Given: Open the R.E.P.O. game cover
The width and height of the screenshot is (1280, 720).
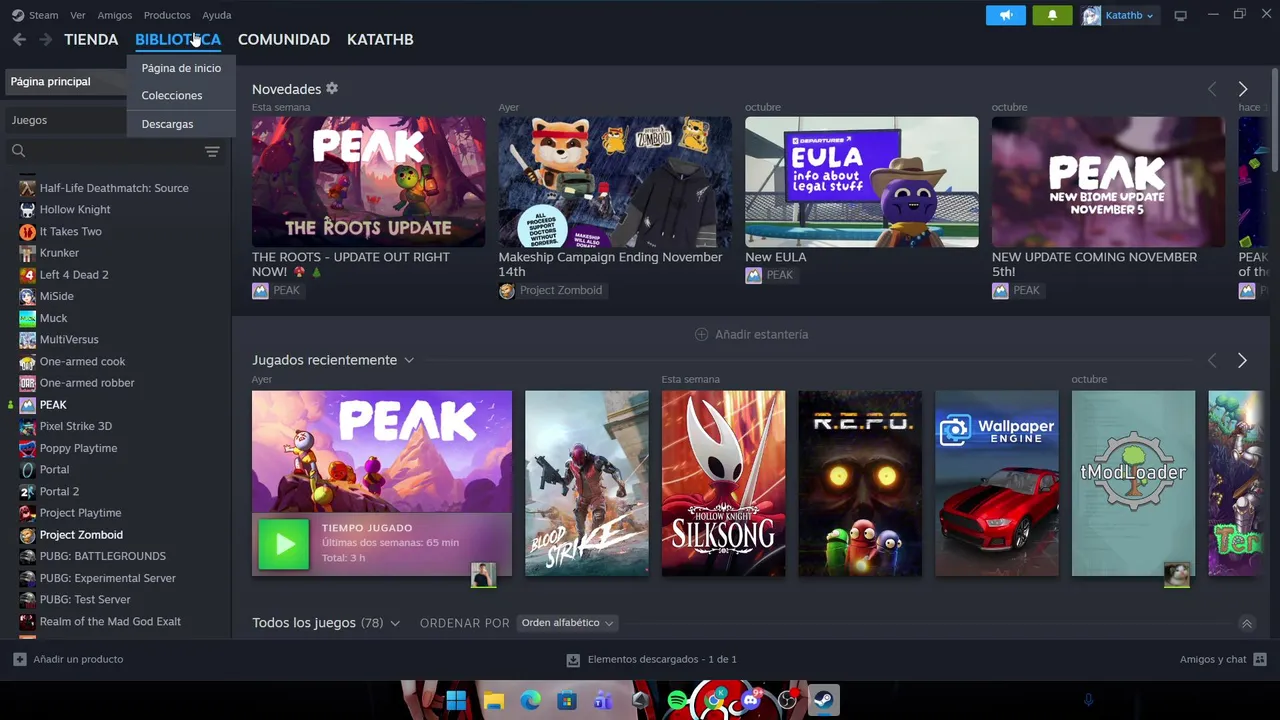Looking at the screenshot, I should pos(860,483).
